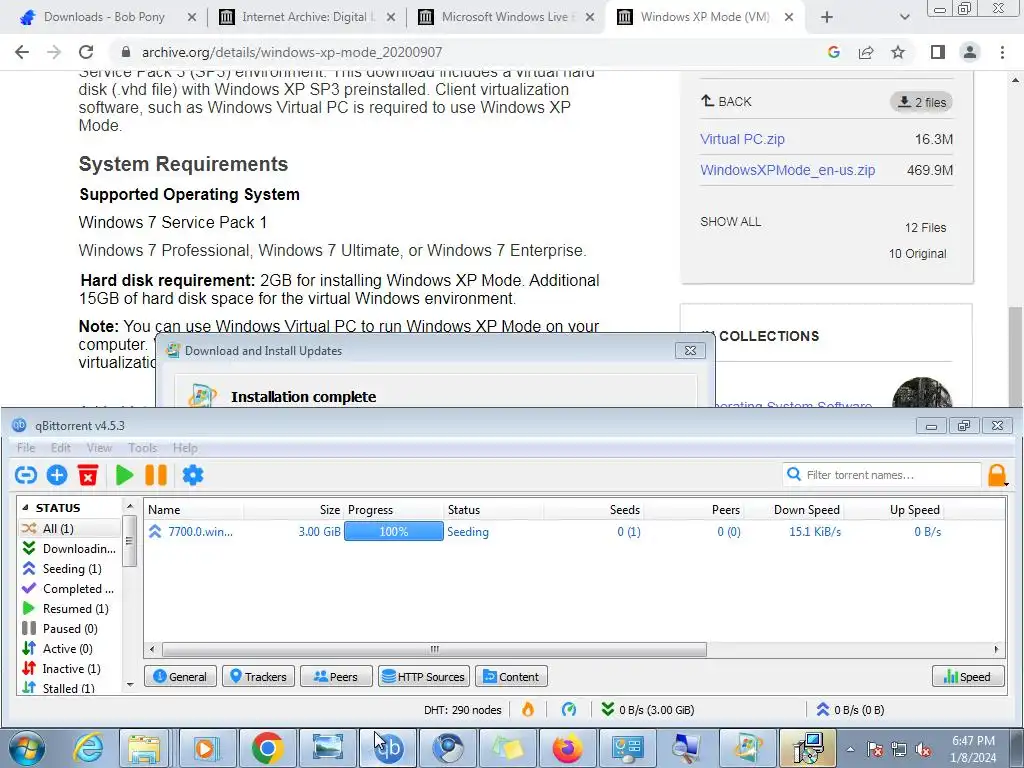The height and width of the screenshot is (768, 1024).
Task: Download WindowsXPMode_en-us.zip link
Action: (787, 170)
